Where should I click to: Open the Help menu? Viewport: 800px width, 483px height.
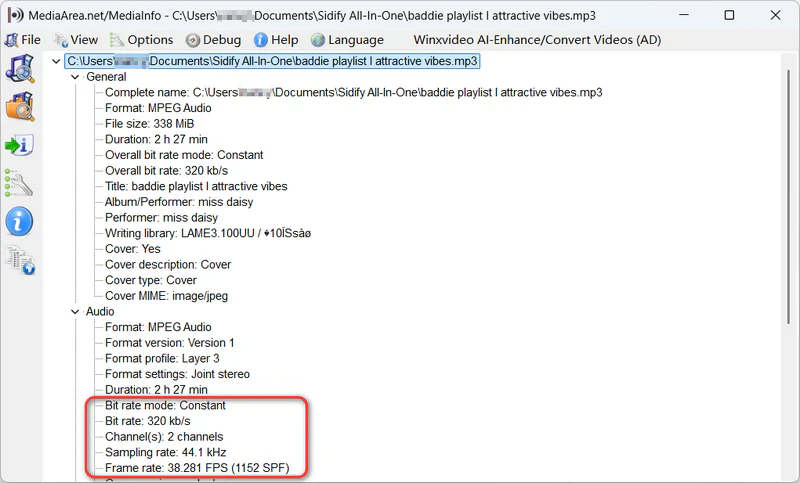coord(276,40)
